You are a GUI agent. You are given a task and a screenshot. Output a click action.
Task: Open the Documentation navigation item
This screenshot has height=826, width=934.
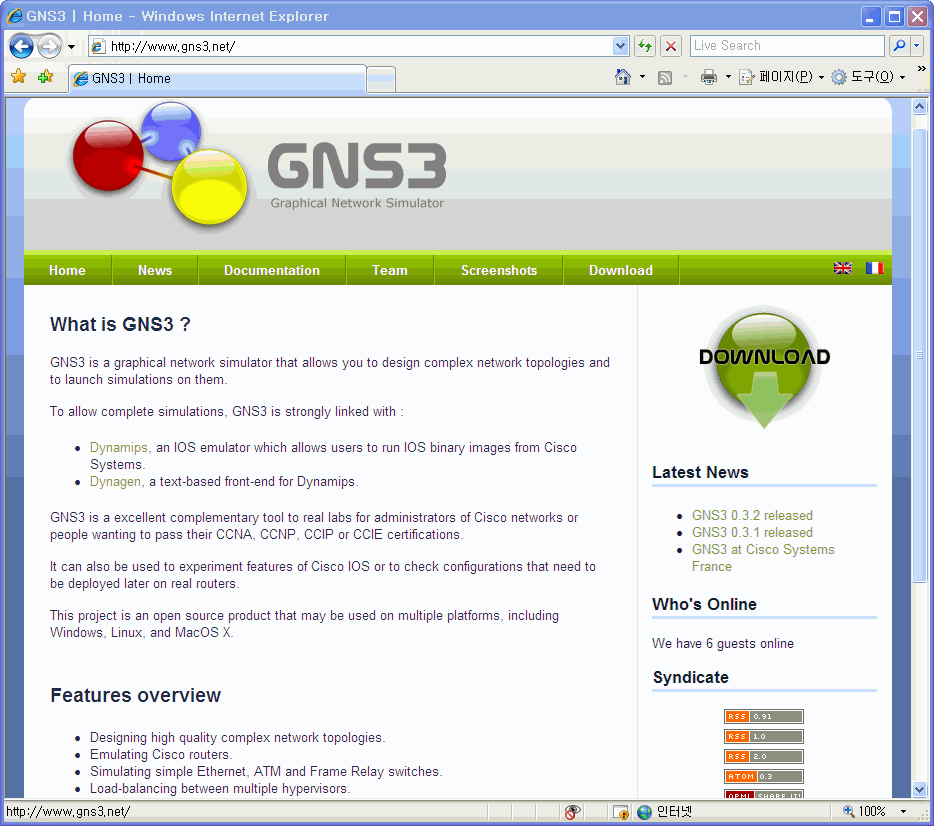tap(272, 270)
